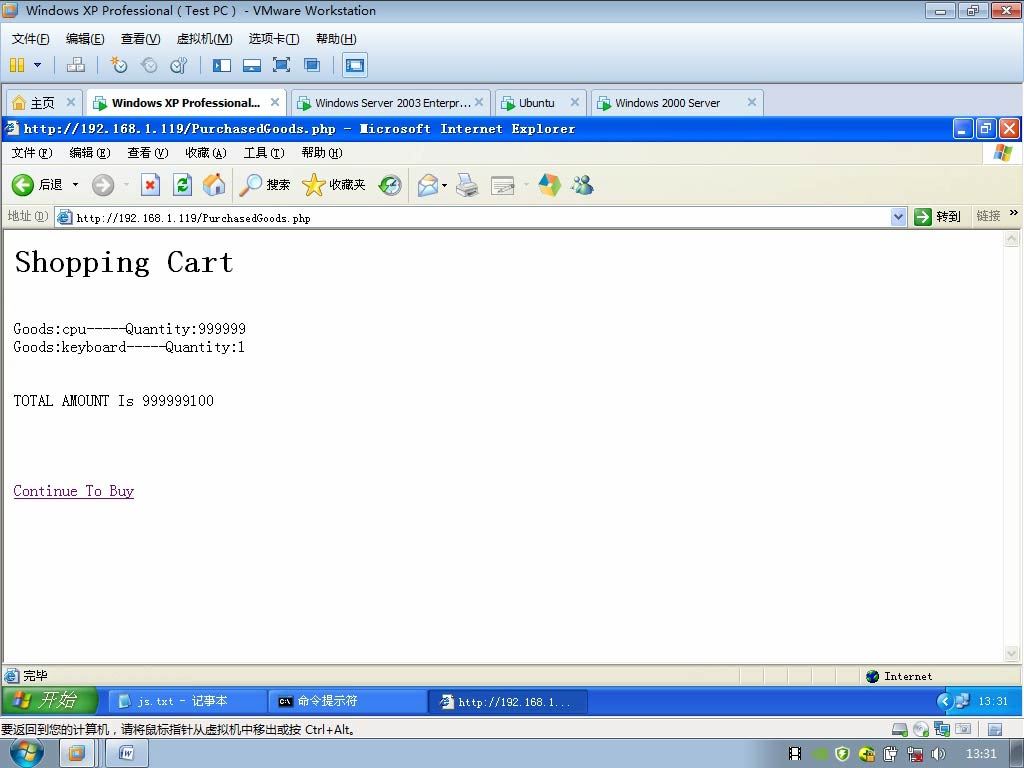Screen dimensions: 1024x768
Task: Click the 转到 Go button
Action: (x=937, y=217)
